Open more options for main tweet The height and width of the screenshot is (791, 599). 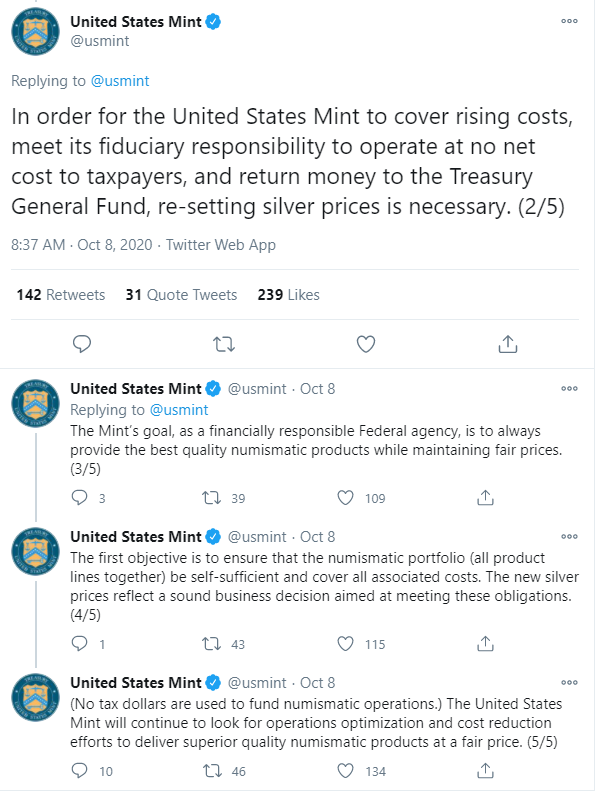569,21
